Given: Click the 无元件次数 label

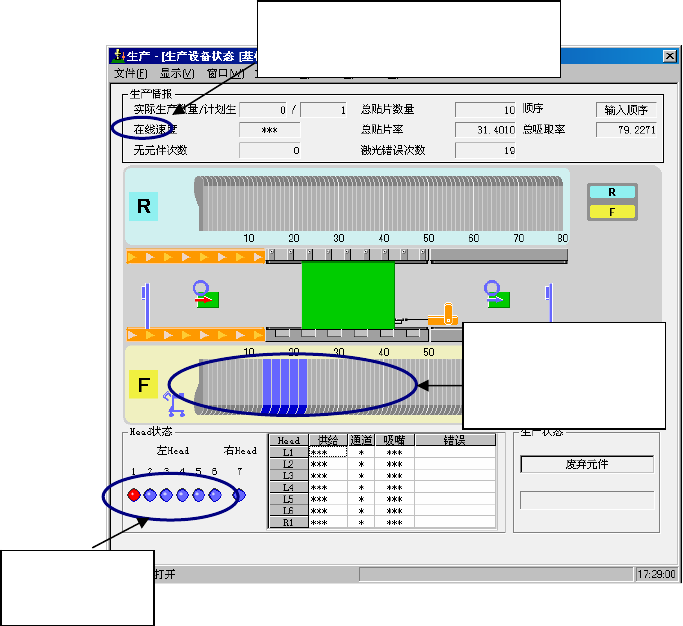Looking at the screenshot, I should (x=160, y=150).
